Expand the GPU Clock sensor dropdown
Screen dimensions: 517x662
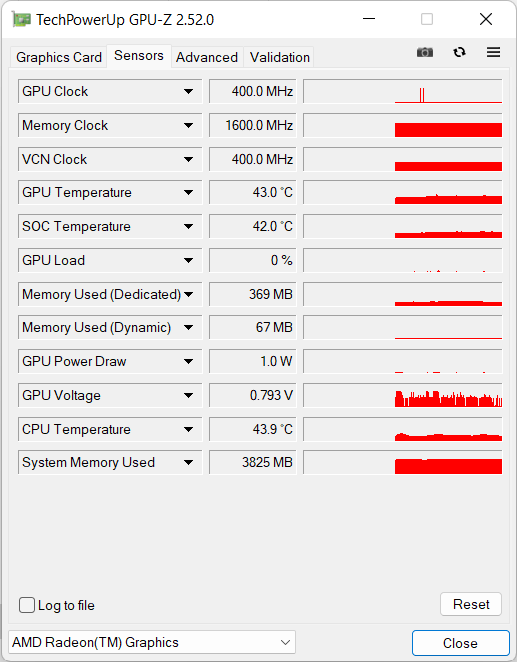[x=188, y=91]
